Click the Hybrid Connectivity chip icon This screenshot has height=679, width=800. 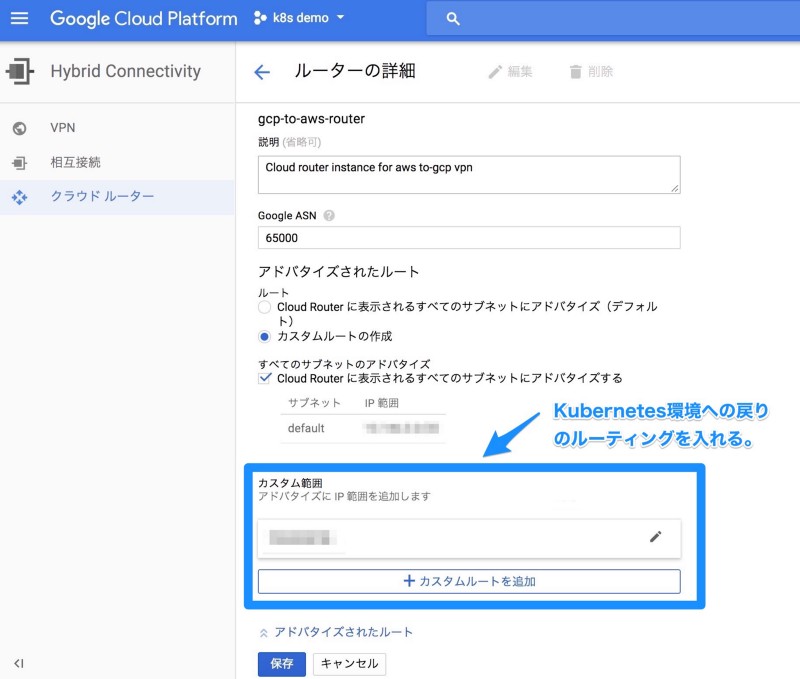[19, 71]
